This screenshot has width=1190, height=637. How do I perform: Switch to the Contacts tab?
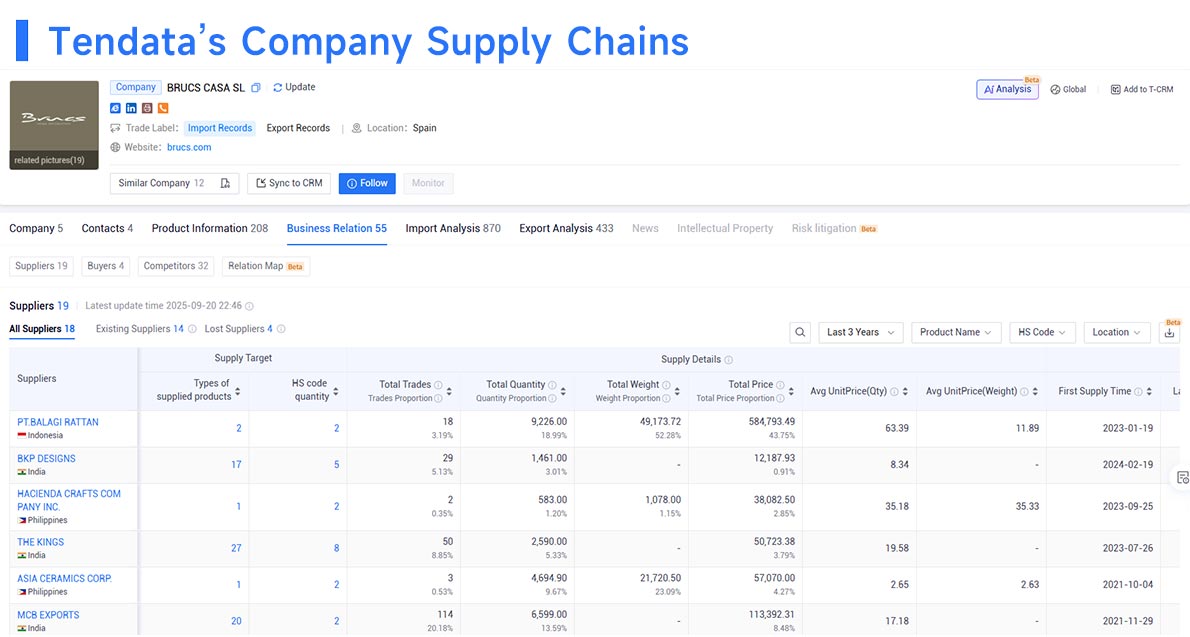click(107, 229)
